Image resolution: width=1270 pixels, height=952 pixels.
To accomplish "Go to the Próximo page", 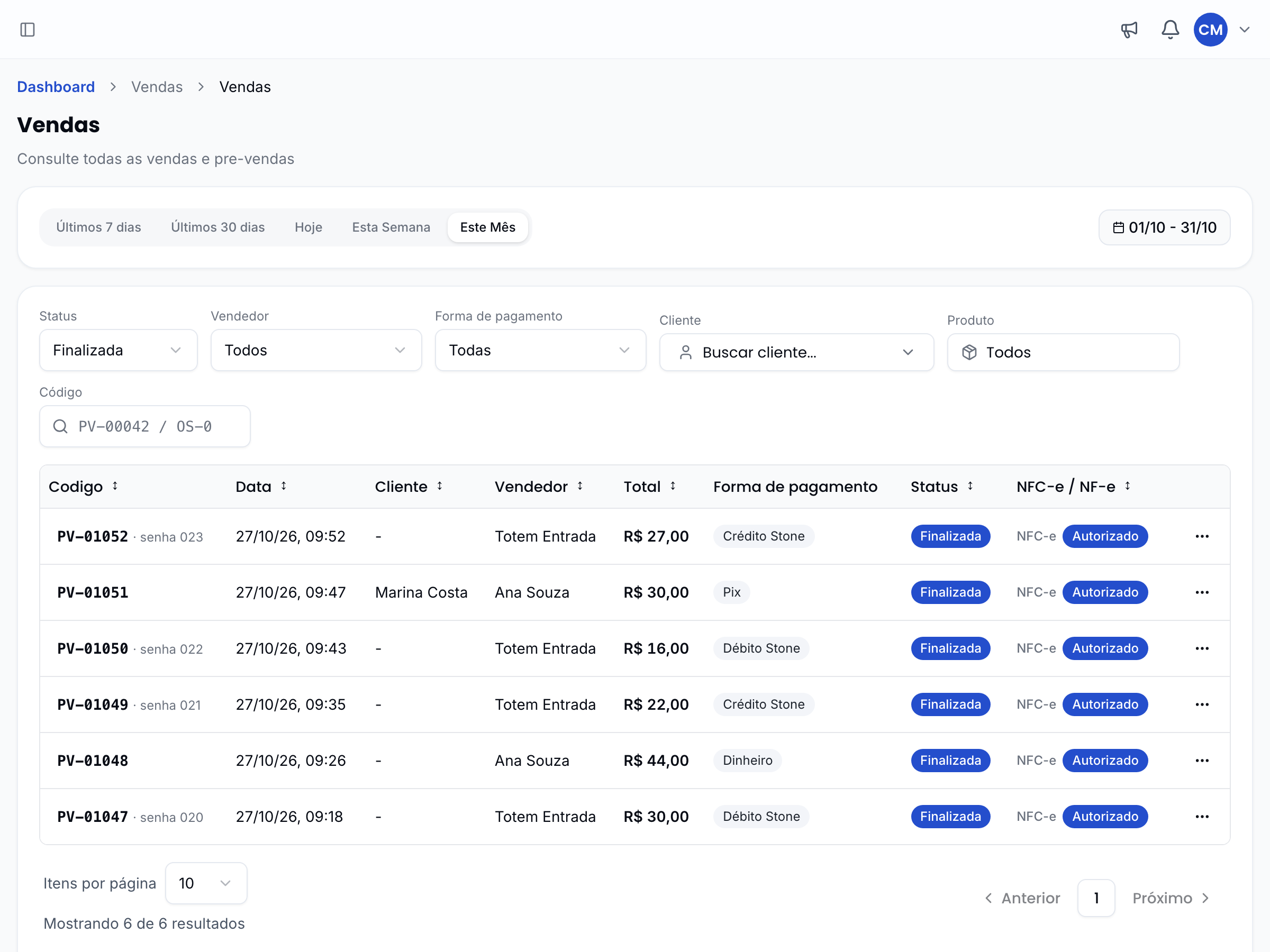I will click(1171, 898).
